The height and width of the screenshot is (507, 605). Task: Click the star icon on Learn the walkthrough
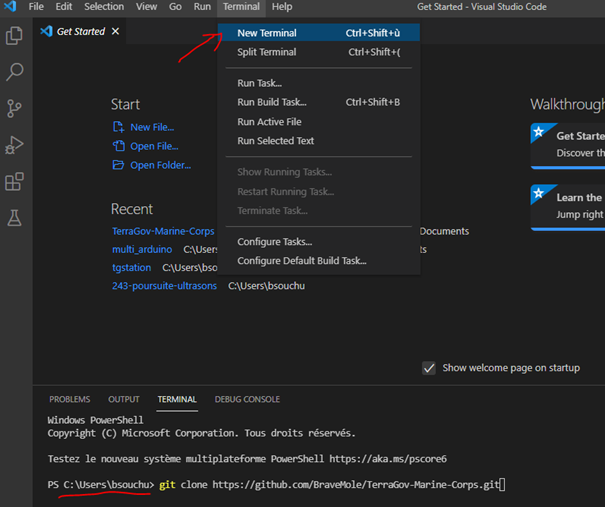coord(539,193)
